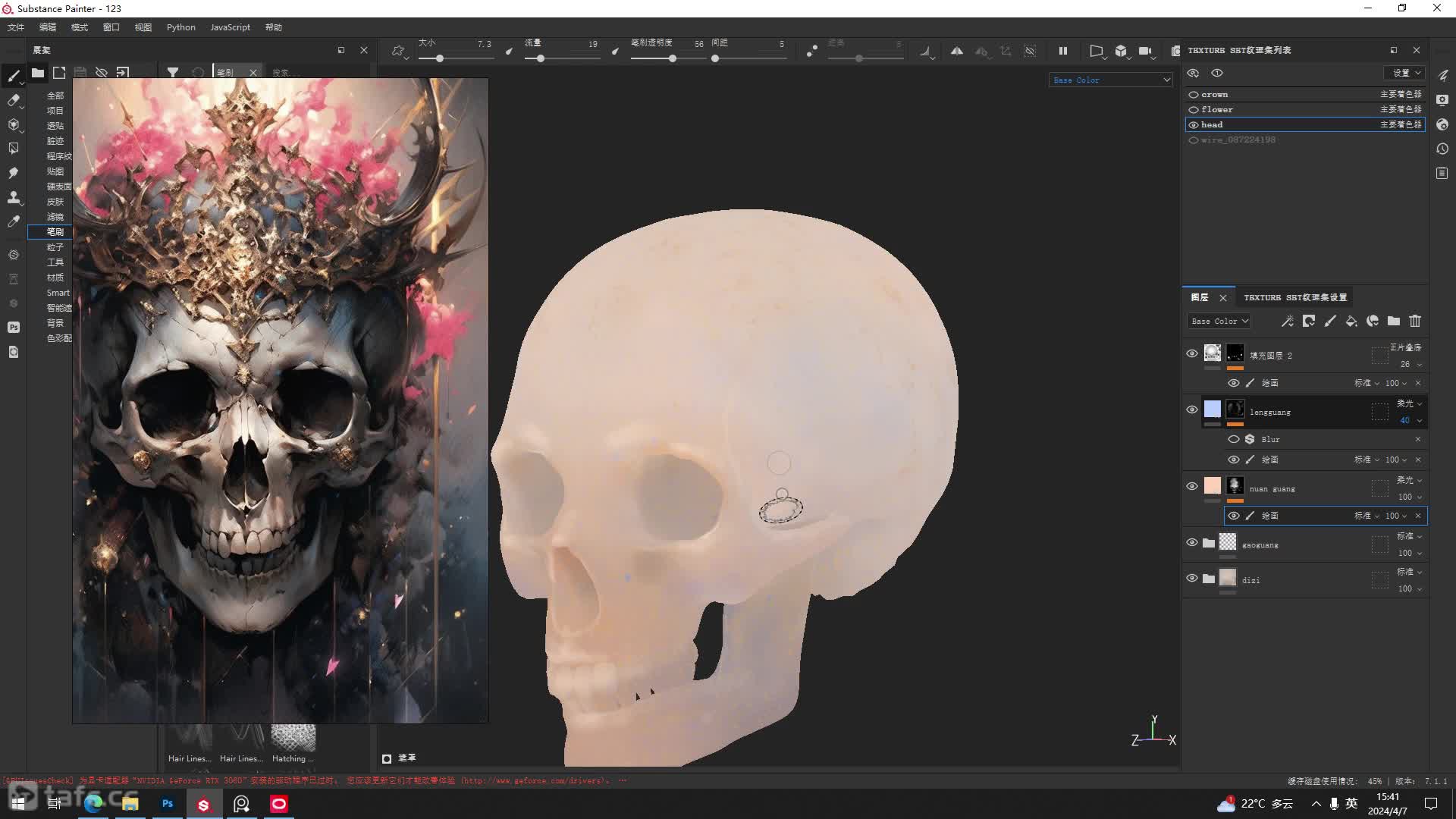Click the lazy mouse icon in toolbar
1456x819 pixels.
(811, 51)
